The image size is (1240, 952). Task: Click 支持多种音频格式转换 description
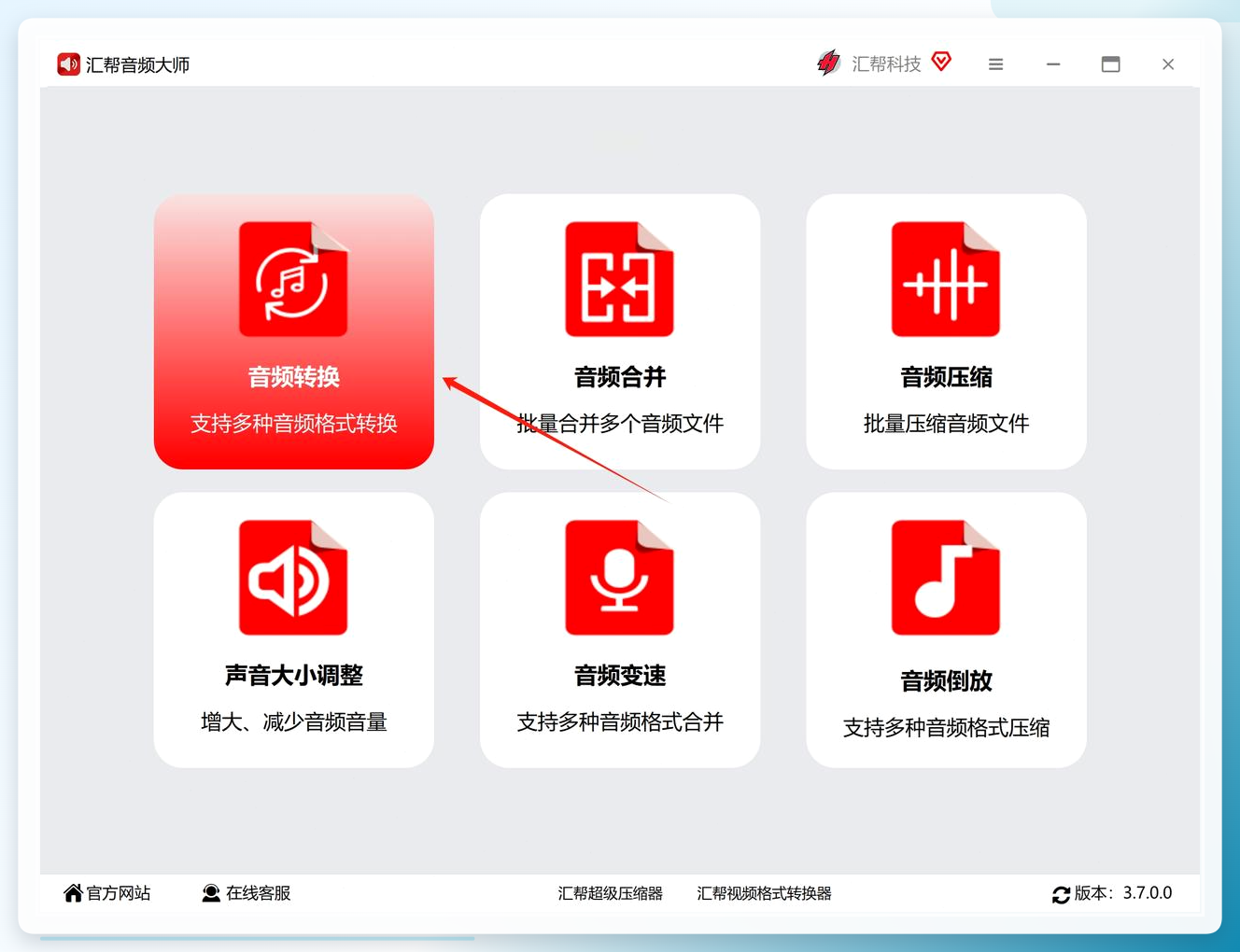294,424
